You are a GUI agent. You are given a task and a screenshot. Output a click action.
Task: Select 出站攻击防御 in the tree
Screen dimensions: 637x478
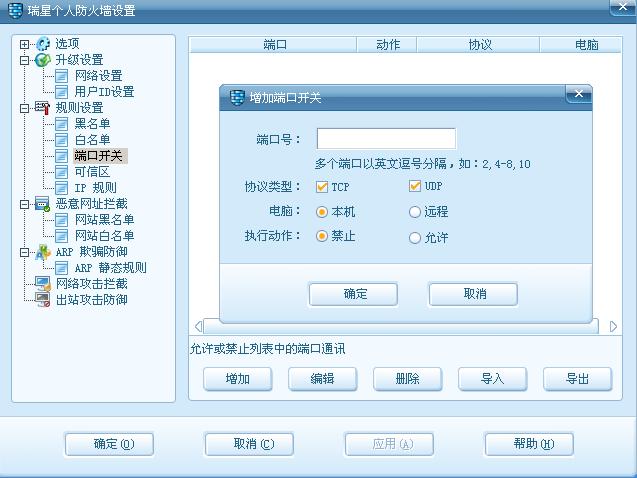tap(92, 300)
